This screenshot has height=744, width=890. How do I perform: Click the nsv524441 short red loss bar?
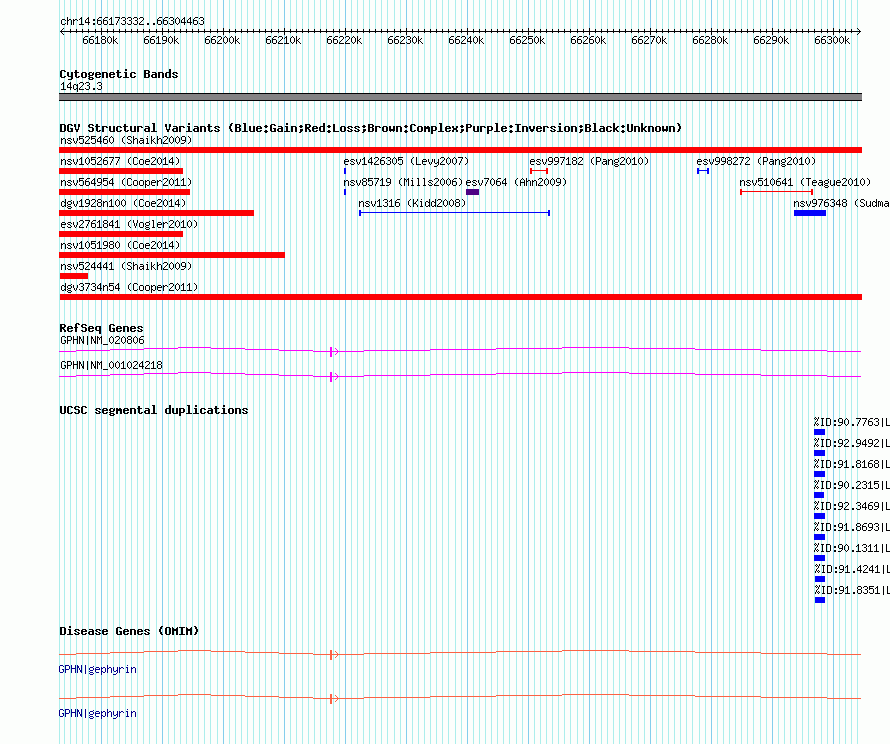[x=74, y=276]
